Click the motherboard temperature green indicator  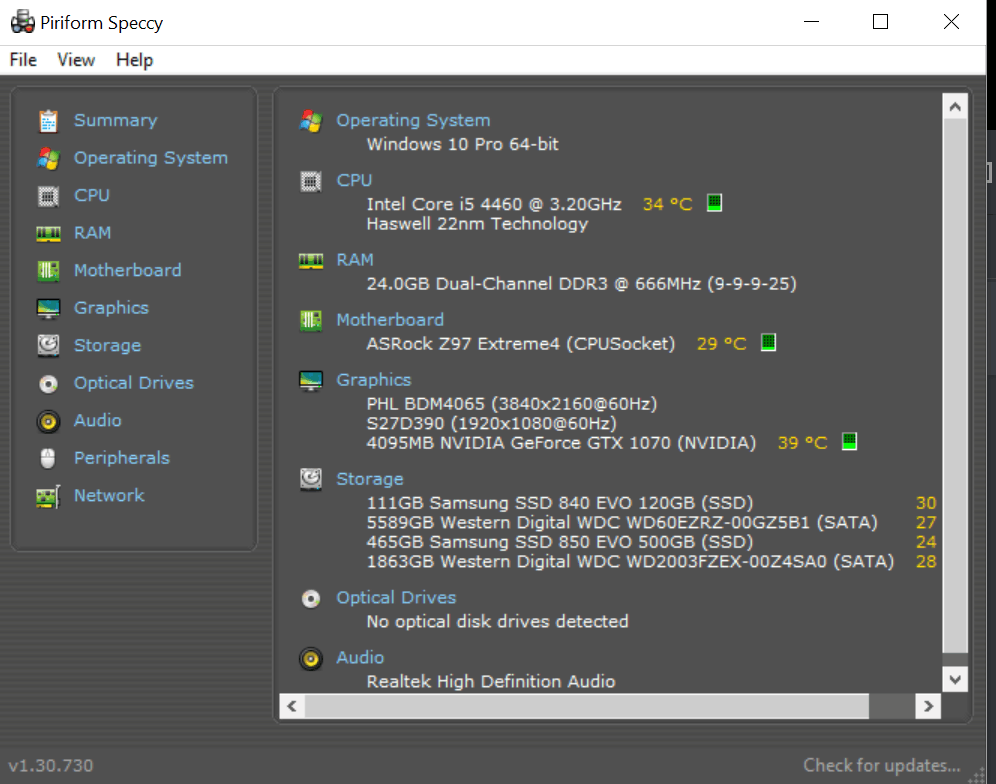point(769,342)
